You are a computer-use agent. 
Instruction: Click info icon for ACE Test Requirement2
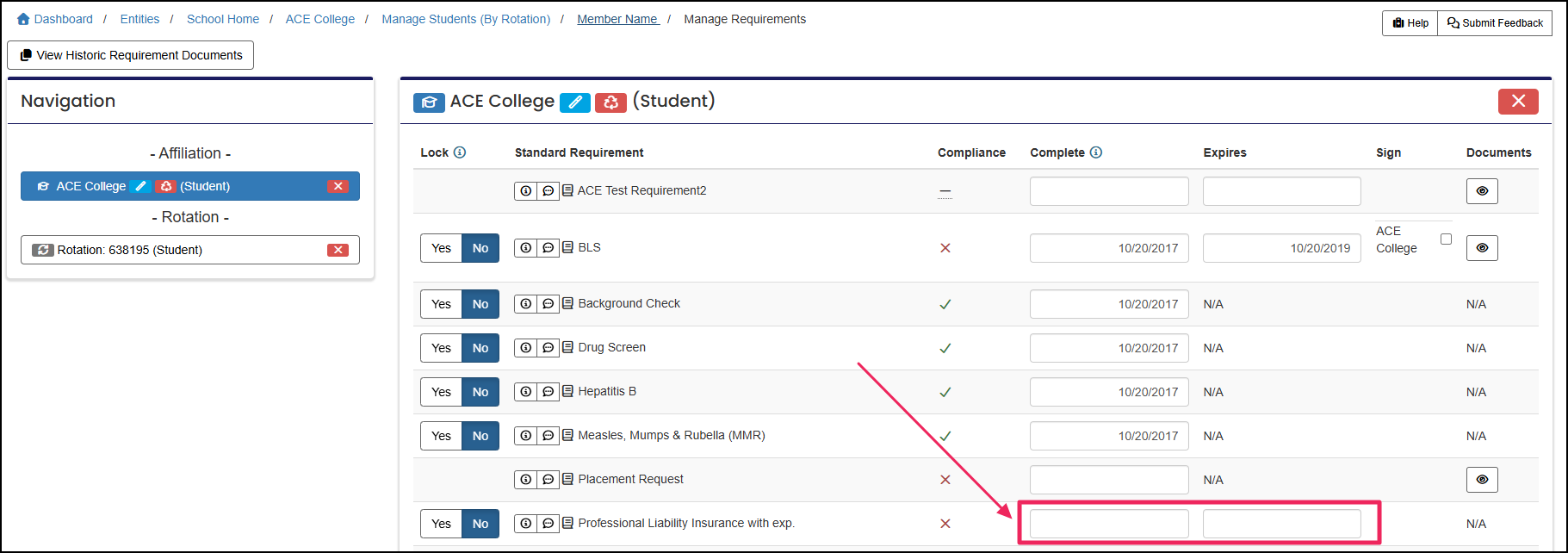point(525,191)
